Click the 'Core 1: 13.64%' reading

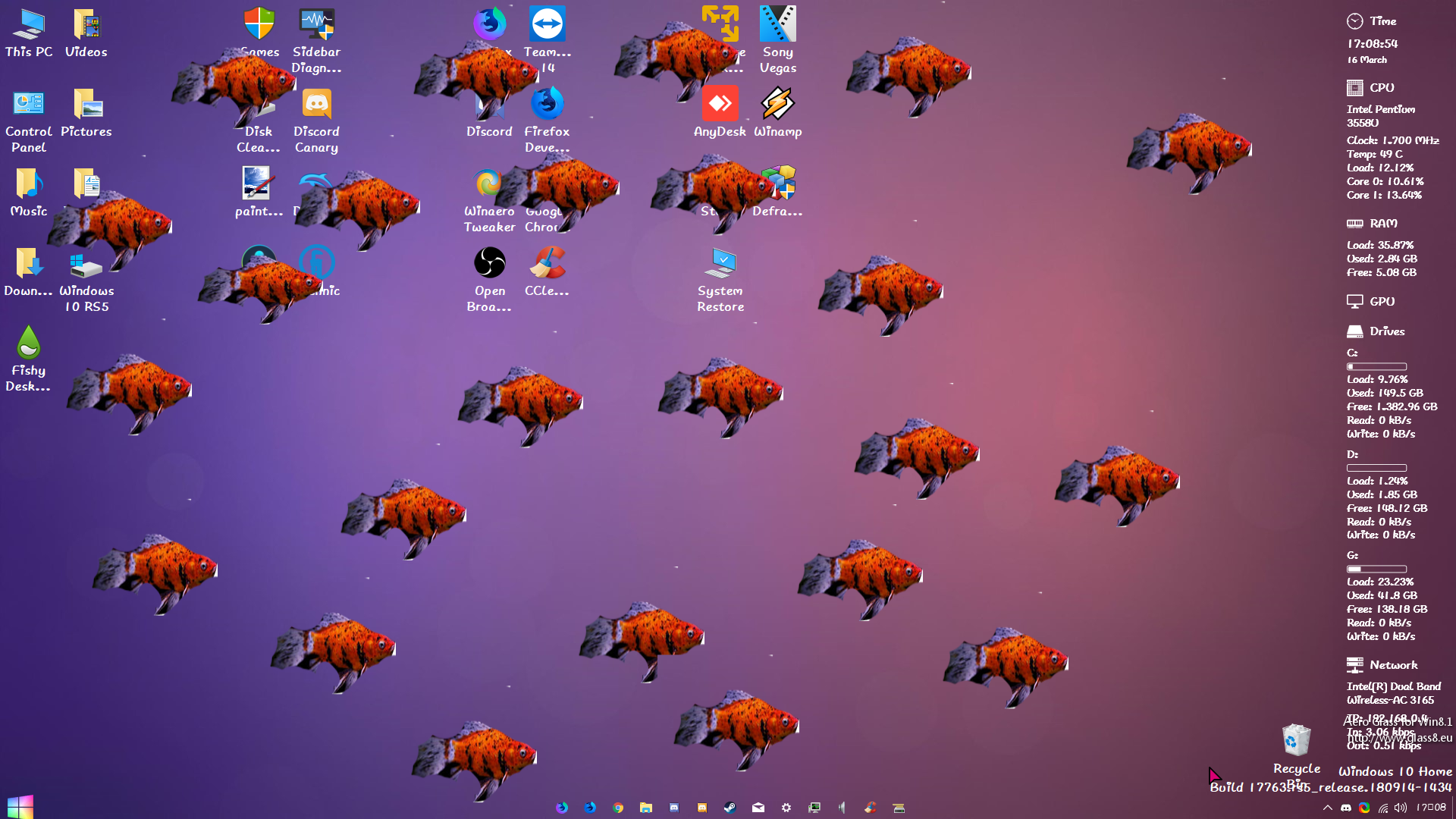[x=1384, y=195]
